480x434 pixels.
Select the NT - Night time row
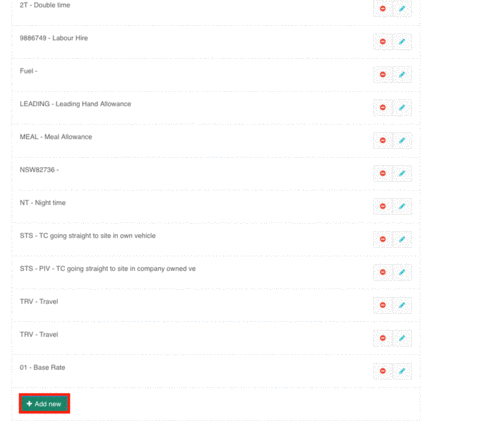216,206
